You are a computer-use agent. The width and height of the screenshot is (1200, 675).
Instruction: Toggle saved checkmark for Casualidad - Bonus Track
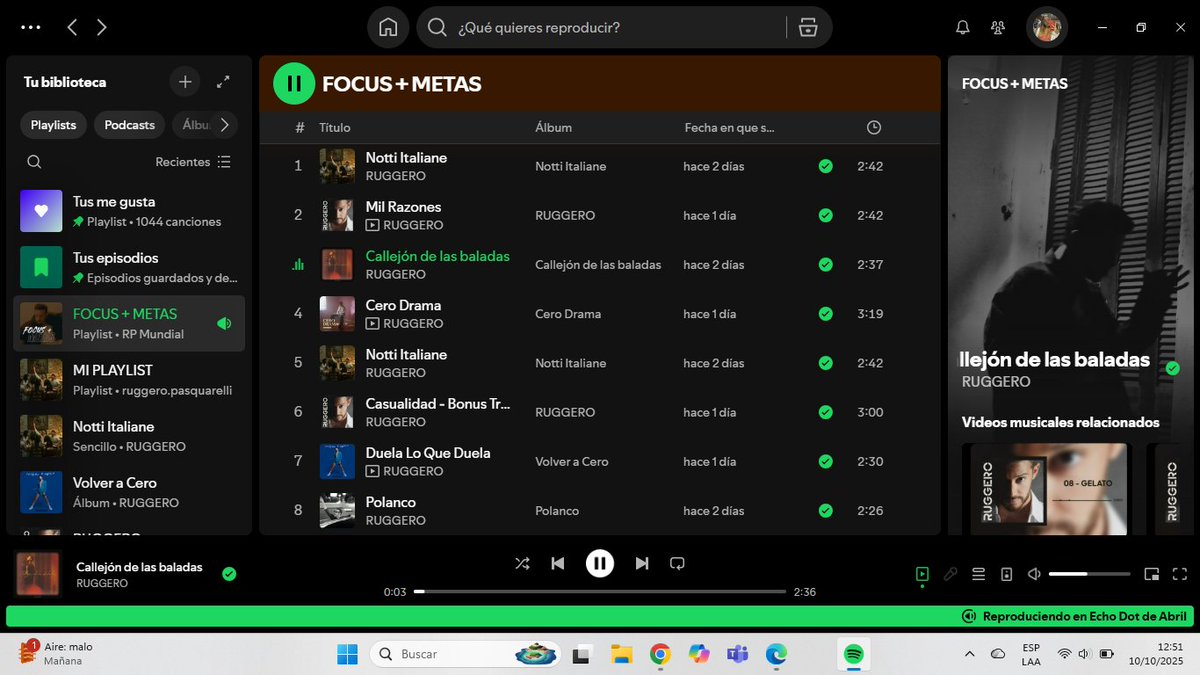tap(825, 412)
